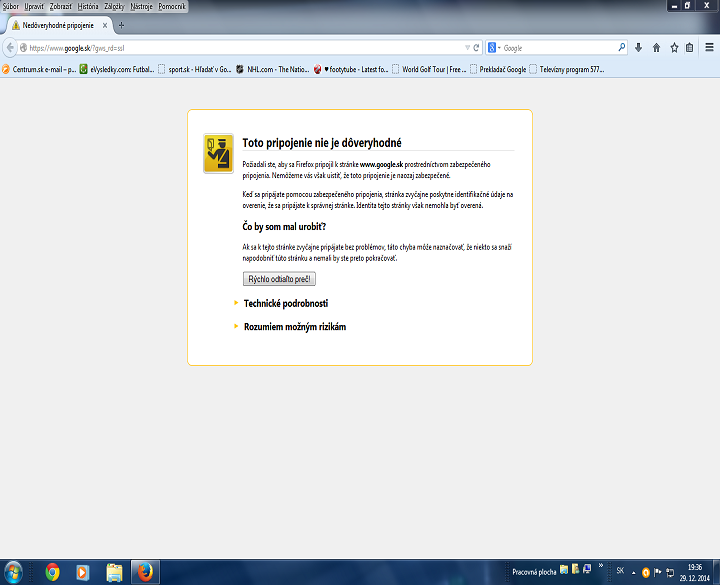Click the Firefox back arrow button

click(10, 47)
